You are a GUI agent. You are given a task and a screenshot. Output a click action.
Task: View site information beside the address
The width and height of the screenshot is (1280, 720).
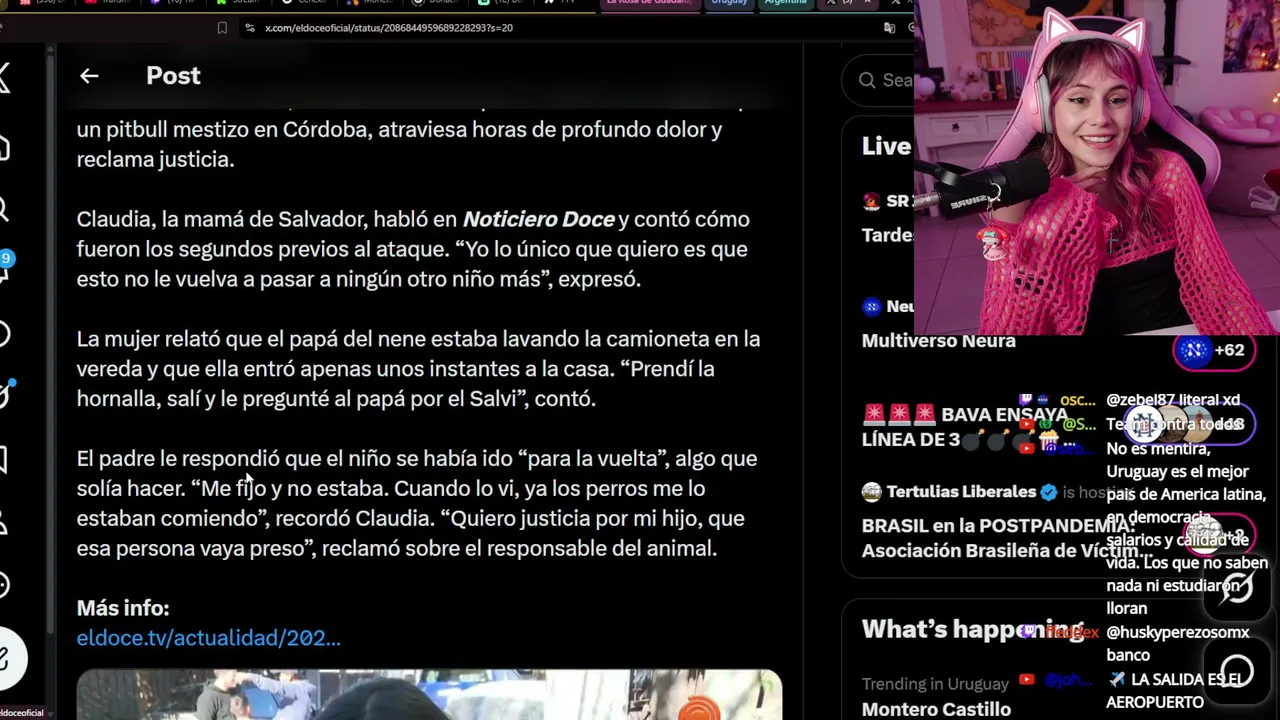click(x=249, y=28)
